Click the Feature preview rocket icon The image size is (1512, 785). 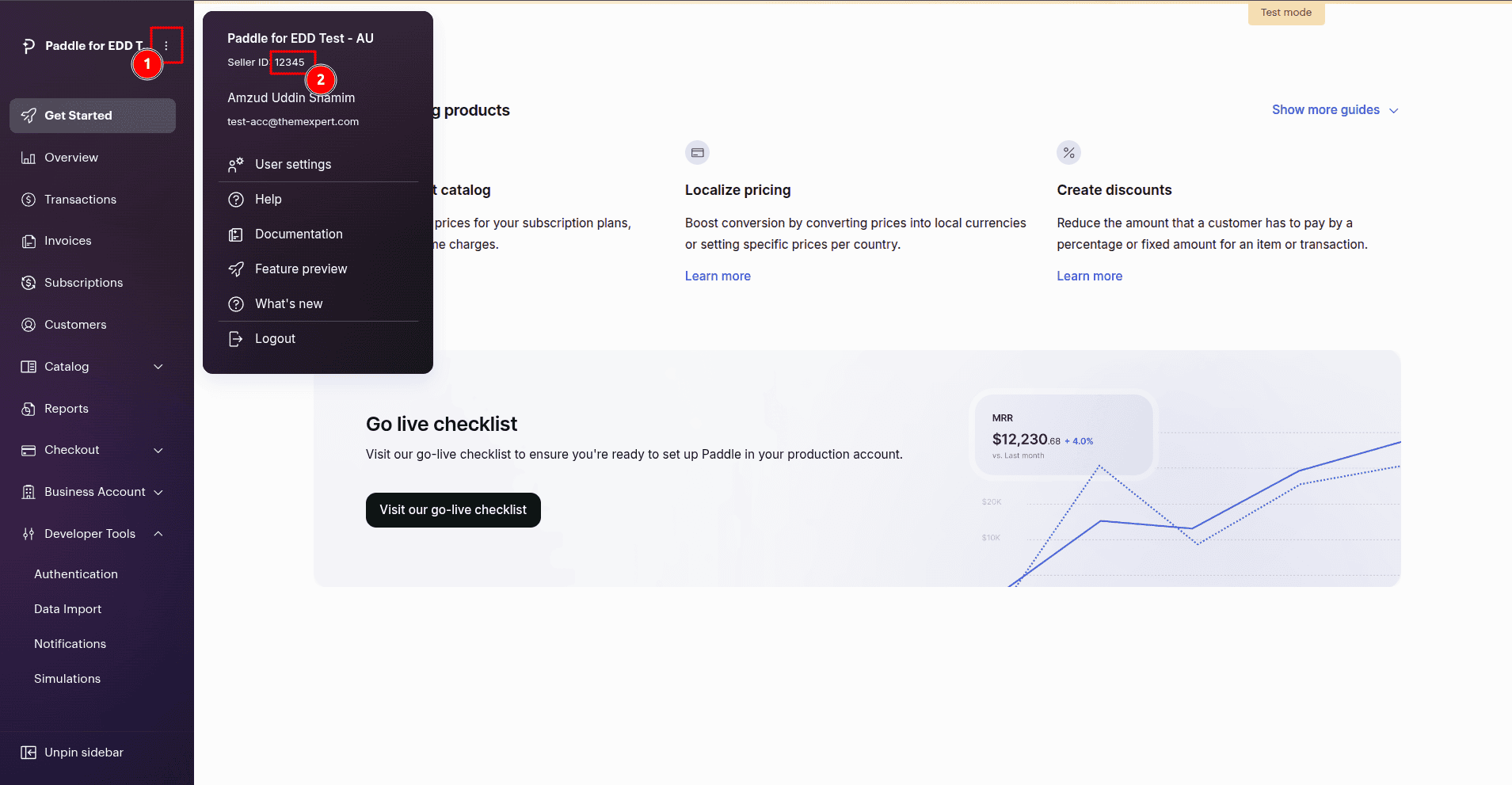(x=236, y=269)
